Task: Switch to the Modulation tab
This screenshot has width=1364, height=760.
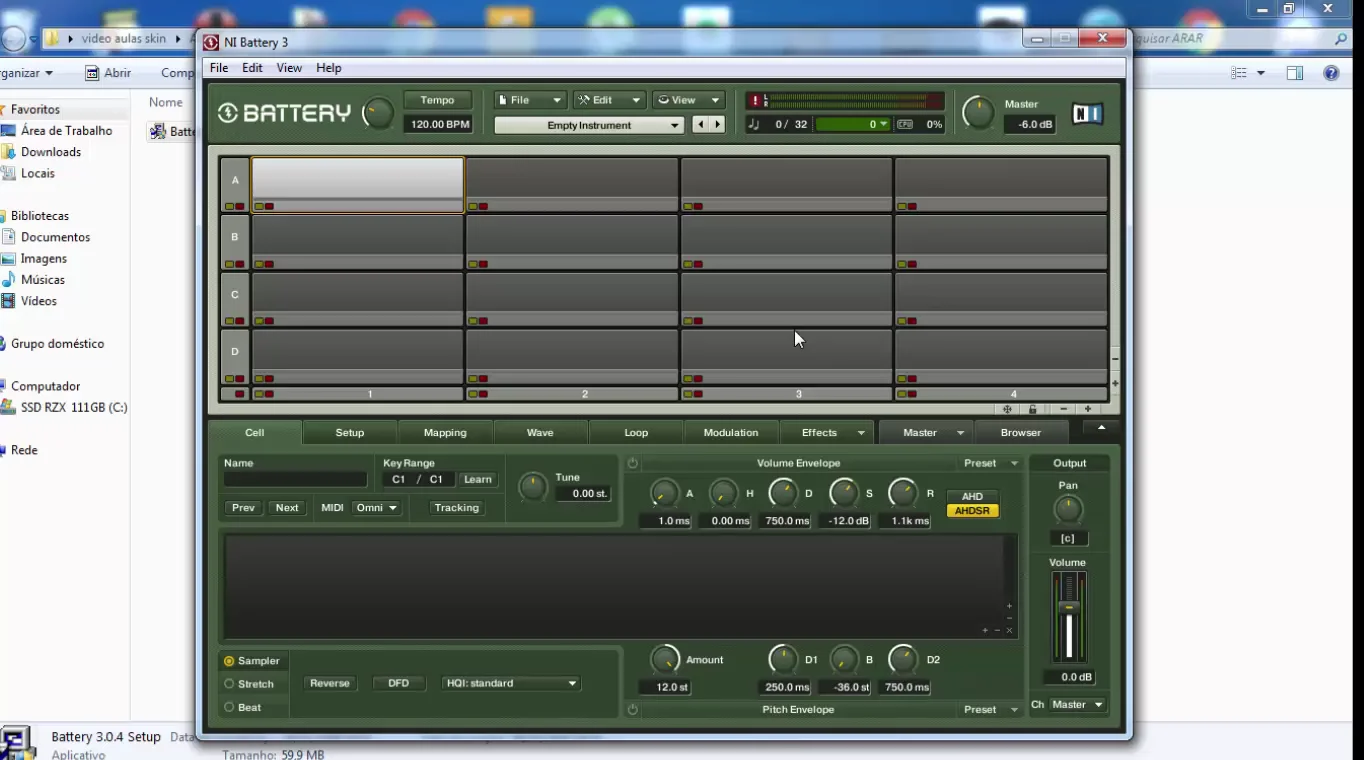Action: tap(731, 433)
